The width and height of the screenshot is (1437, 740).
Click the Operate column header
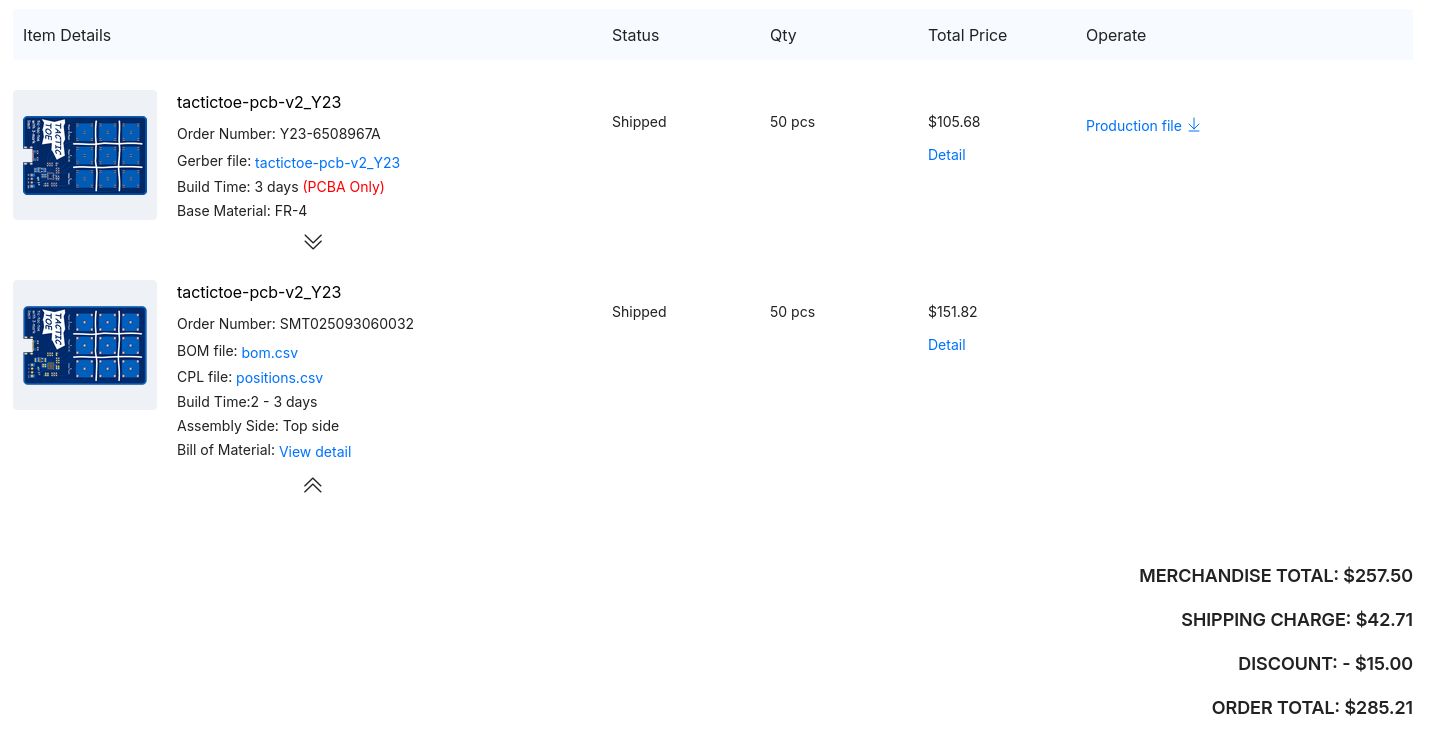point(1115,35)
